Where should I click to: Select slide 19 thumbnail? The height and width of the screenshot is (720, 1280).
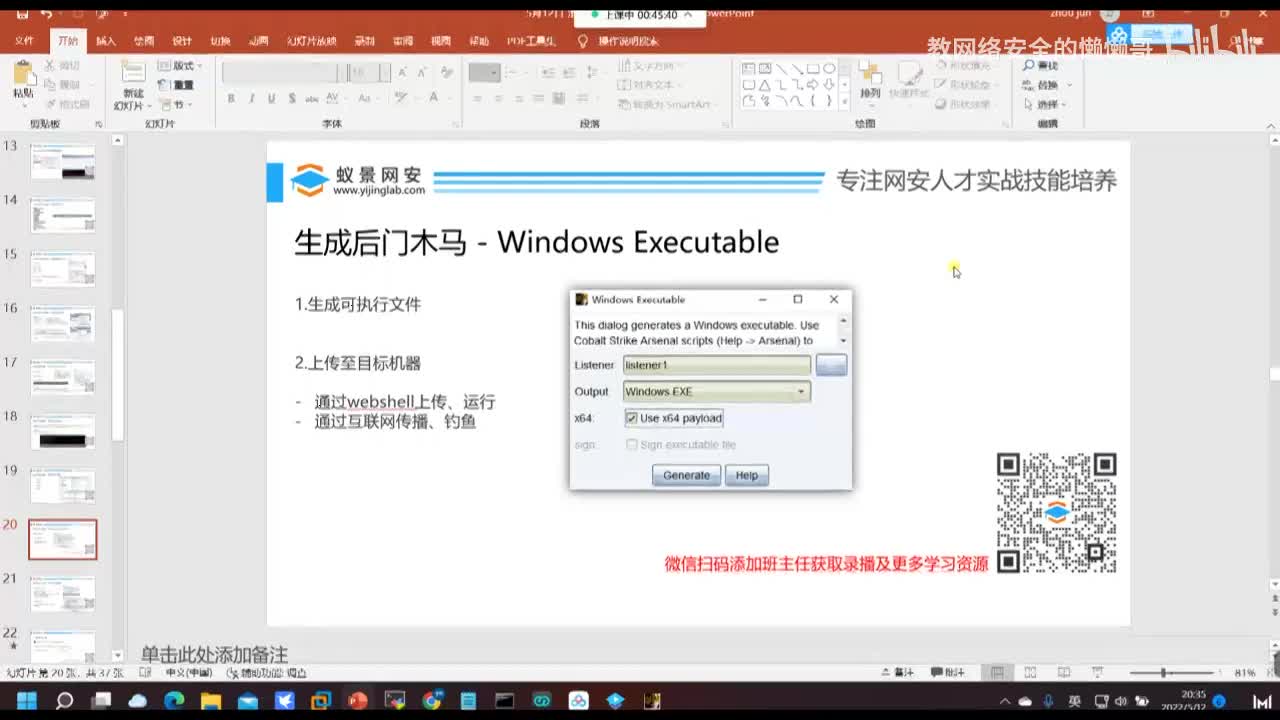pos(63,485)
